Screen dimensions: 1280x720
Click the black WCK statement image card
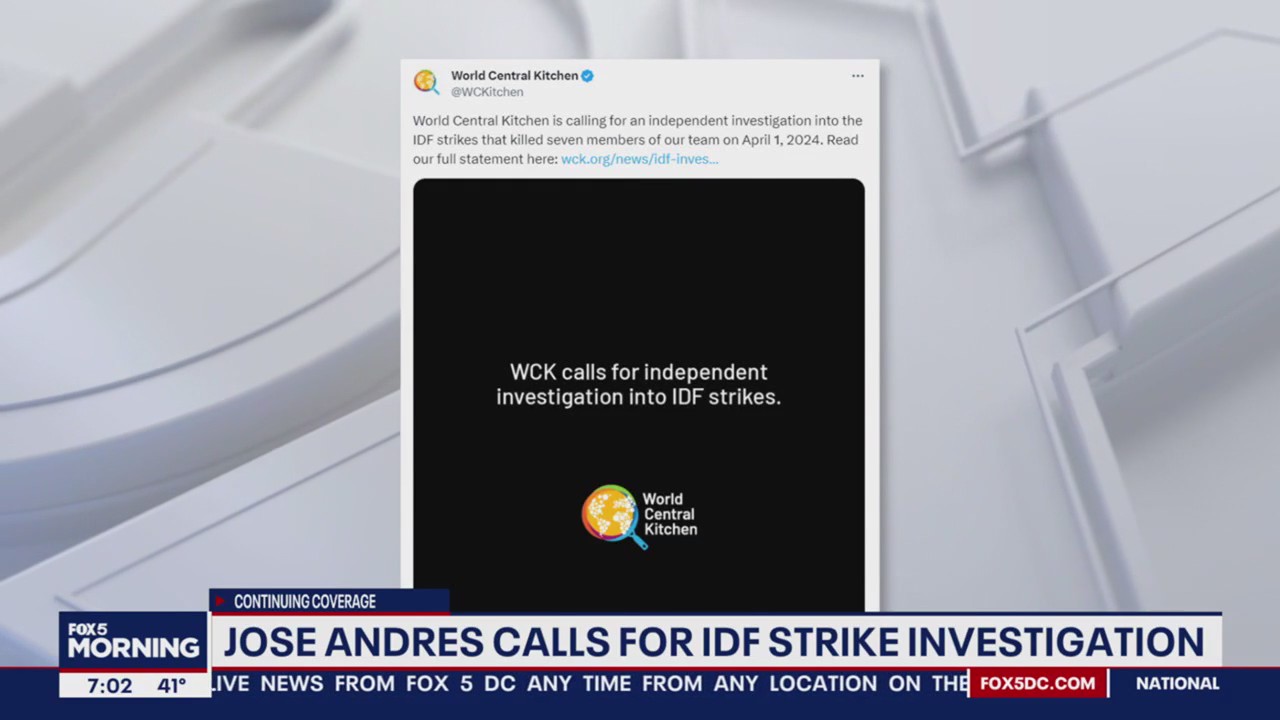(x=639, y=395)
